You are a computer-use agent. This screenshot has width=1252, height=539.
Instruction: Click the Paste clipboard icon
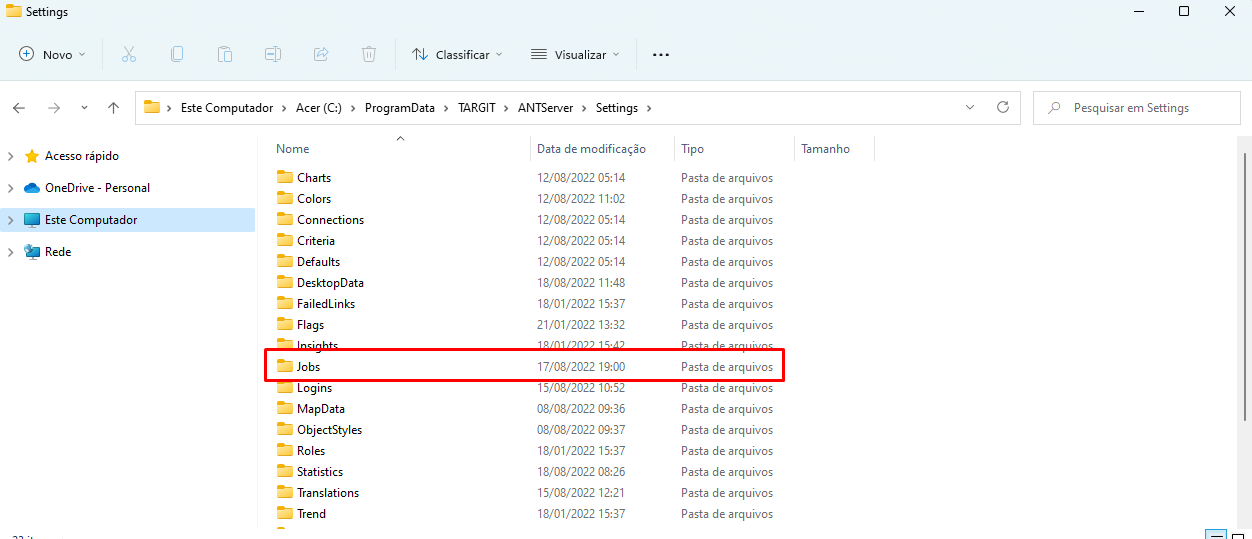225,54
